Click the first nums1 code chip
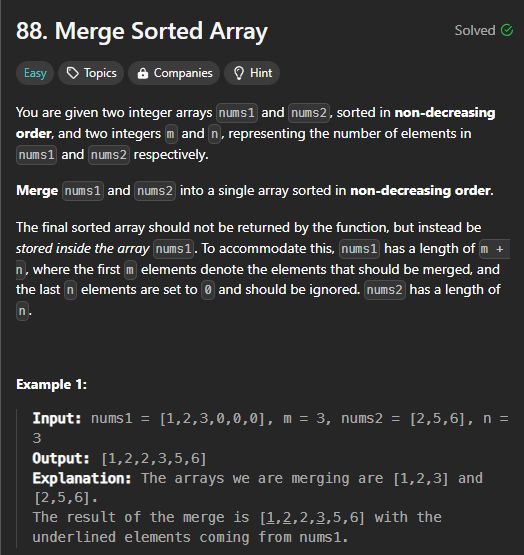Viewport: 524px width, 555px height. 237,113
